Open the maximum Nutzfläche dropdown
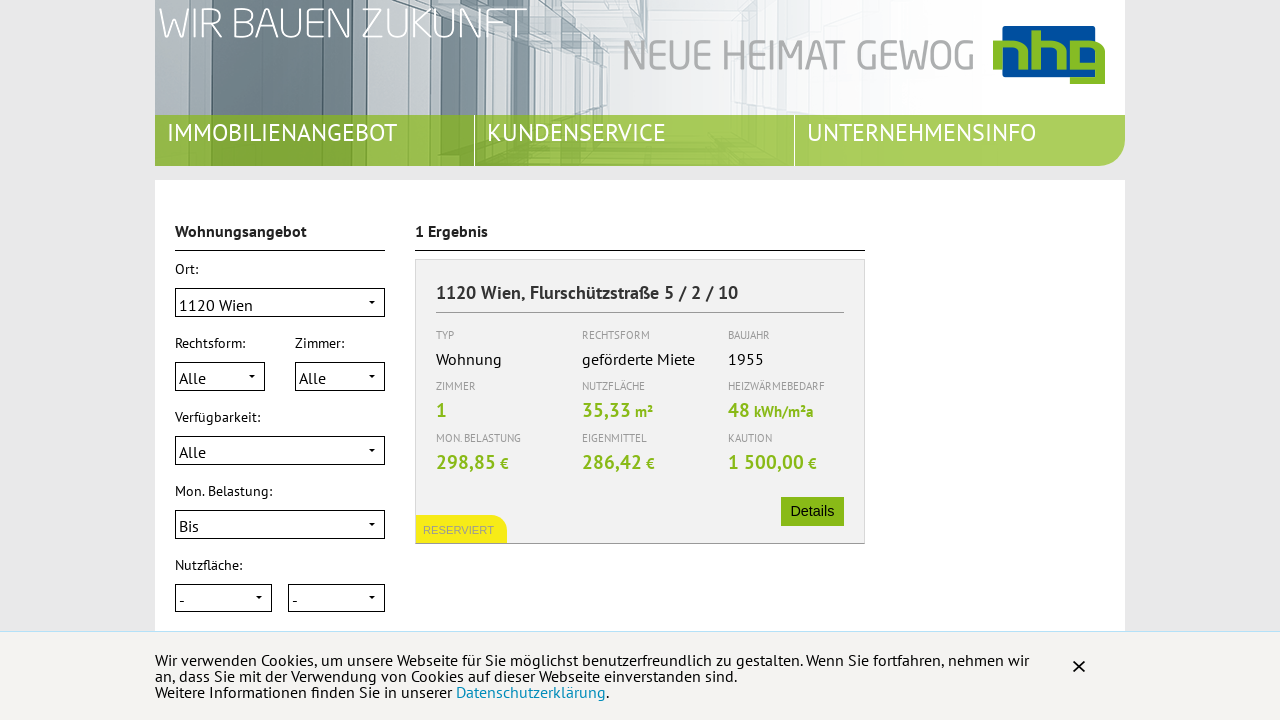 pyautogui.click(x=336, y=598)
